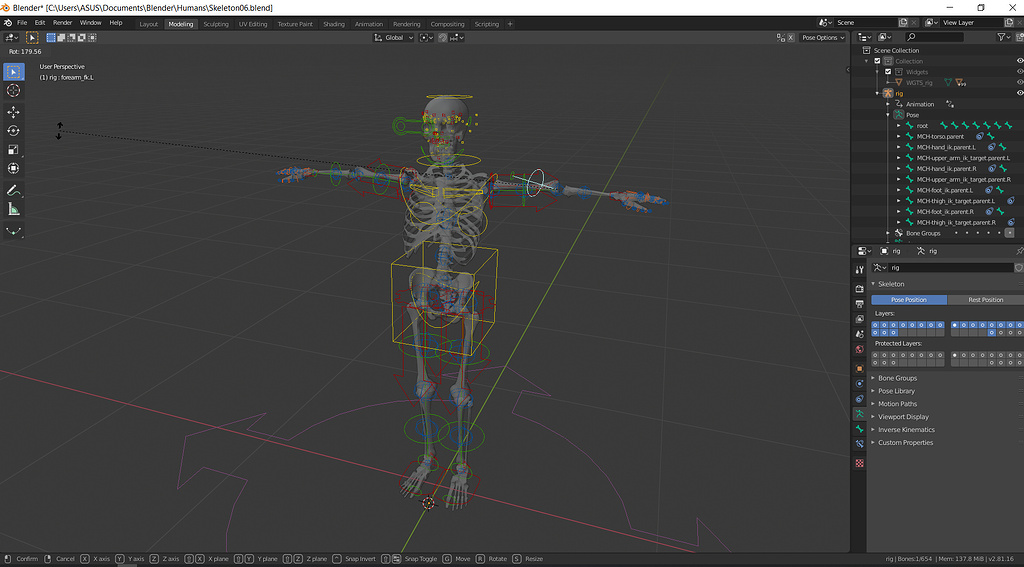Select the Measure ruler tool
The image size is (1024, 567).
tap(14, 210)
